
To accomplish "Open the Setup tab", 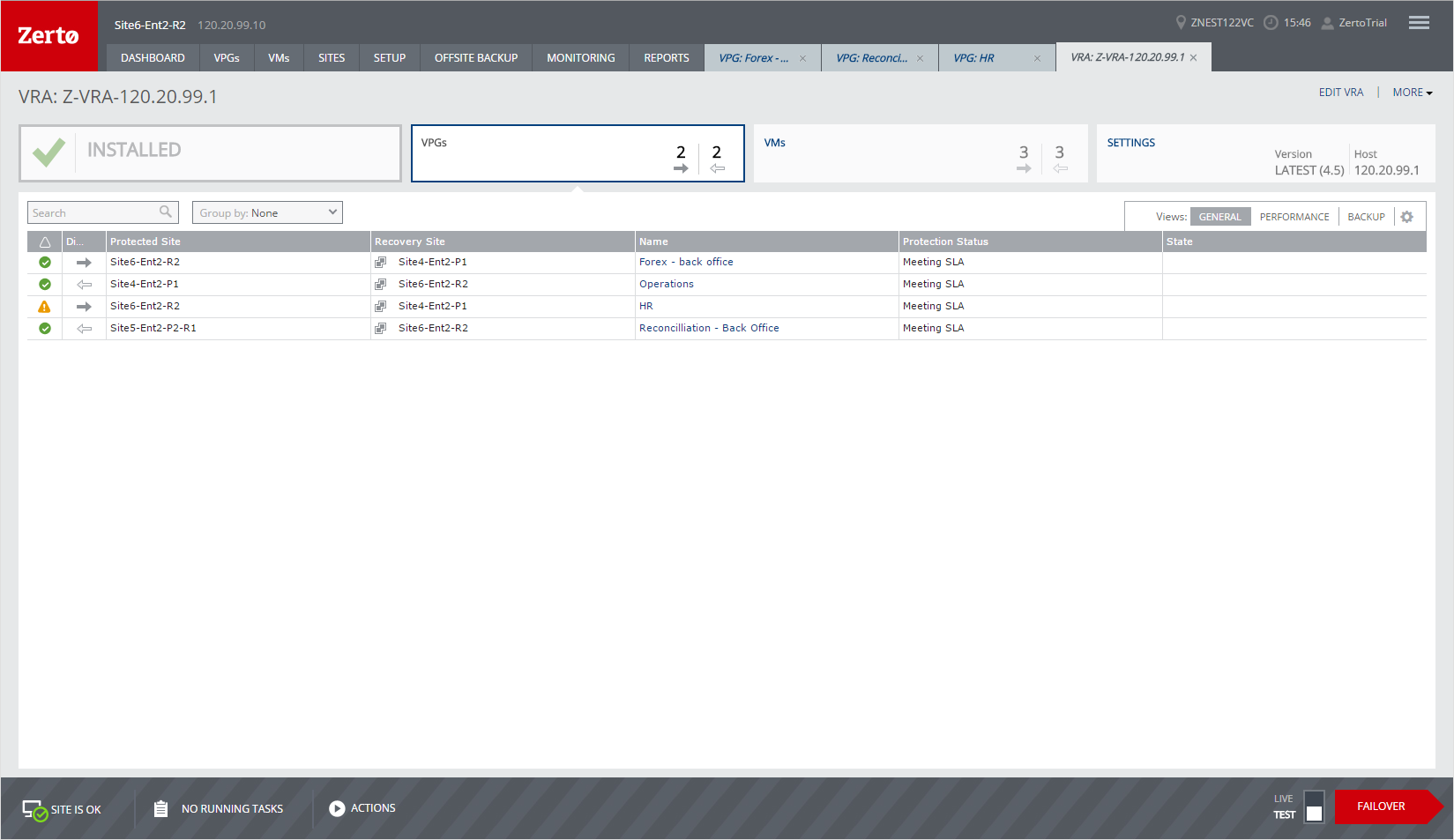I will pos(389,58).
